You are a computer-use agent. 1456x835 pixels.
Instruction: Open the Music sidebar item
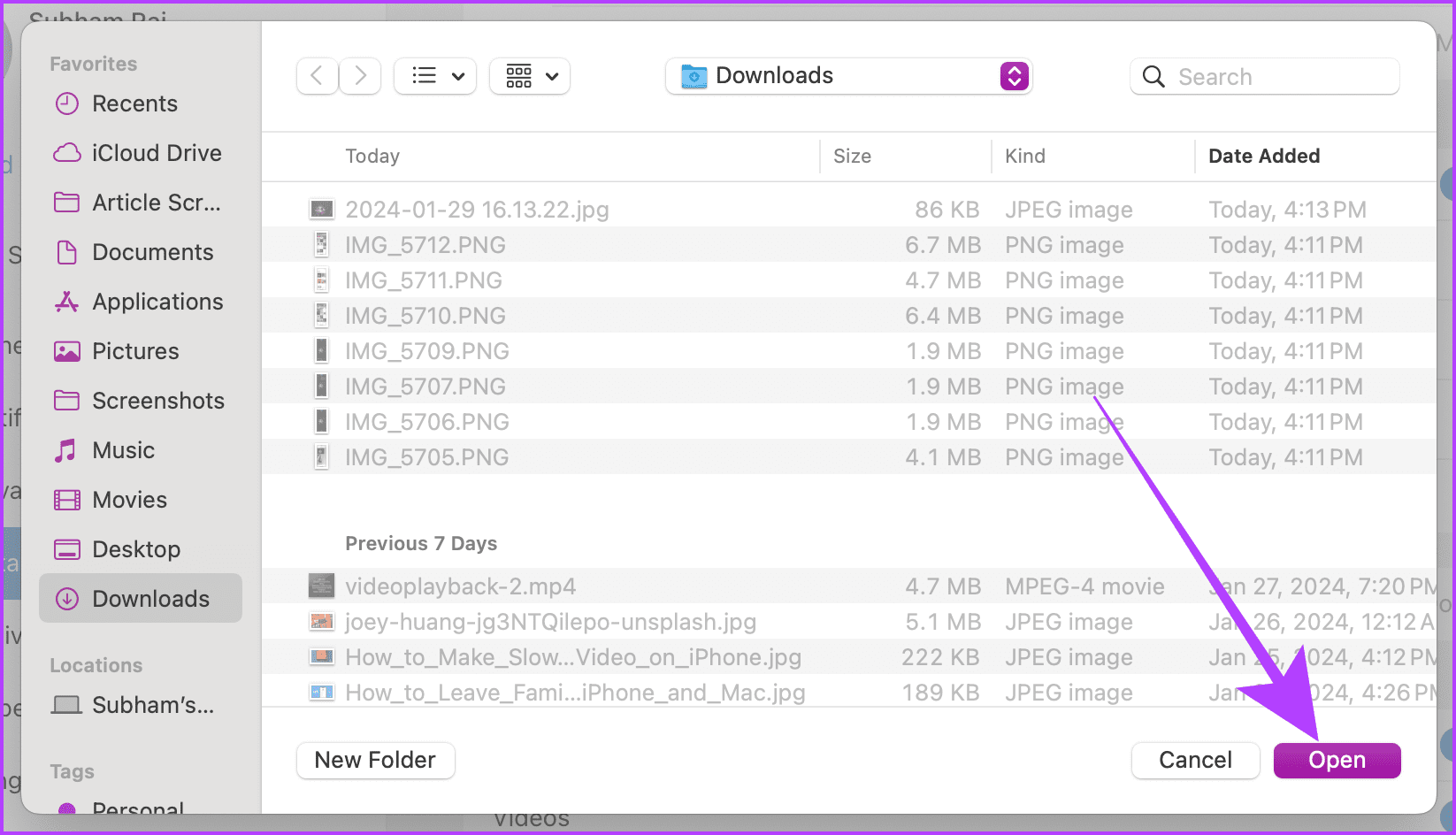click(125, 450)
